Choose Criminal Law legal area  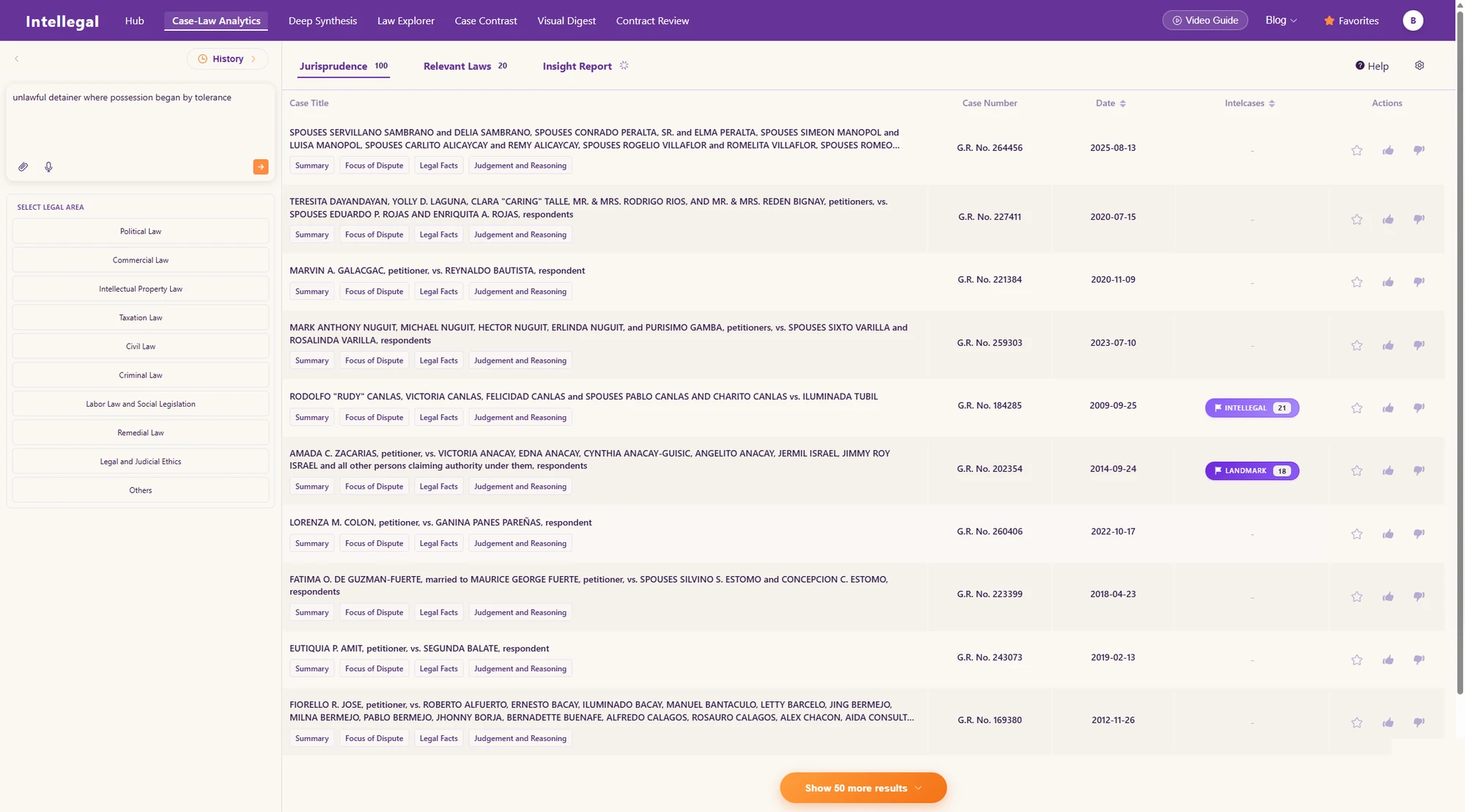(x=141, y=375)
